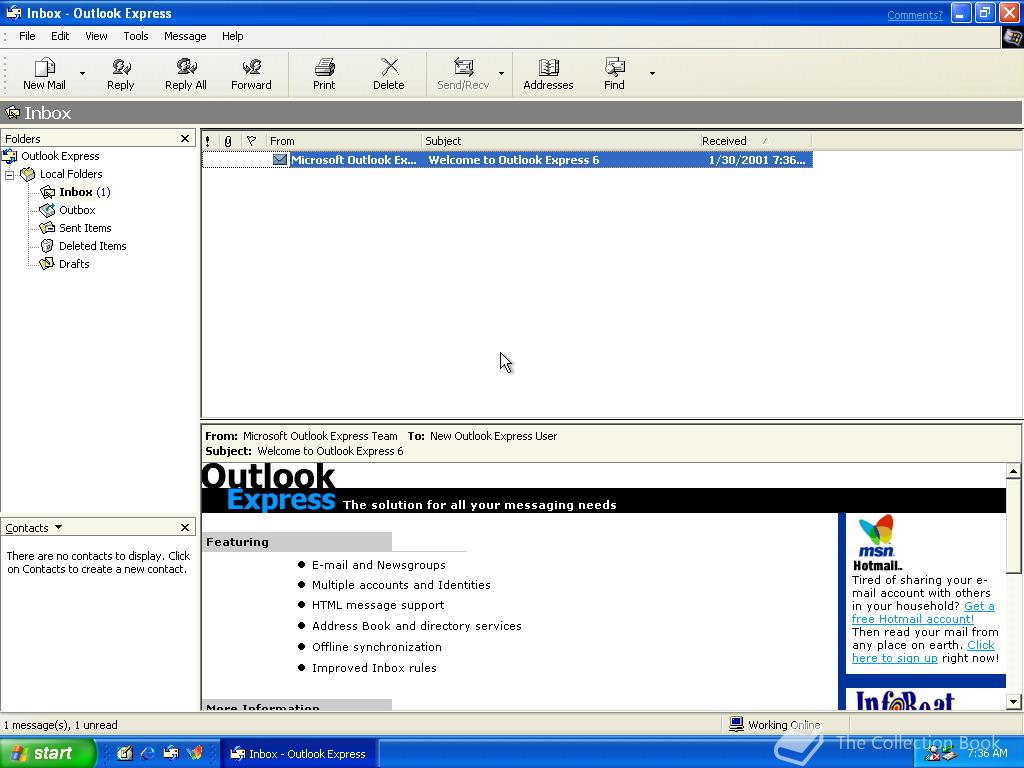Open the Find dropdown arrow
This screenshot has height=768, width=1024.
point(652,74)
